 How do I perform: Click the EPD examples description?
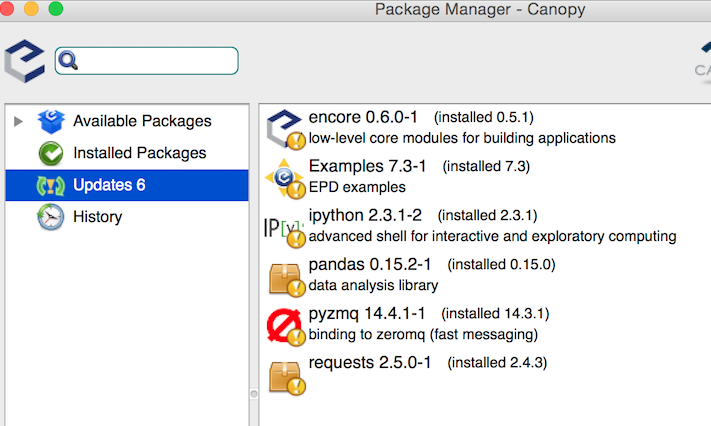coord(357,187)
